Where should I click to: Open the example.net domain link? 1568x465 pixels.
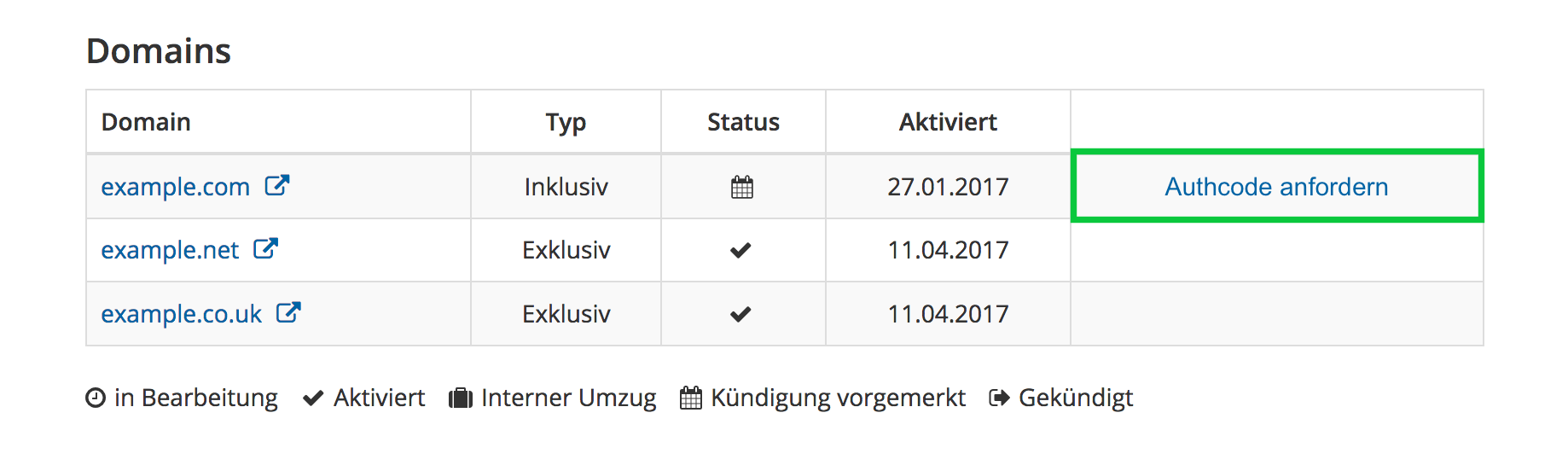tap(170, 250)
